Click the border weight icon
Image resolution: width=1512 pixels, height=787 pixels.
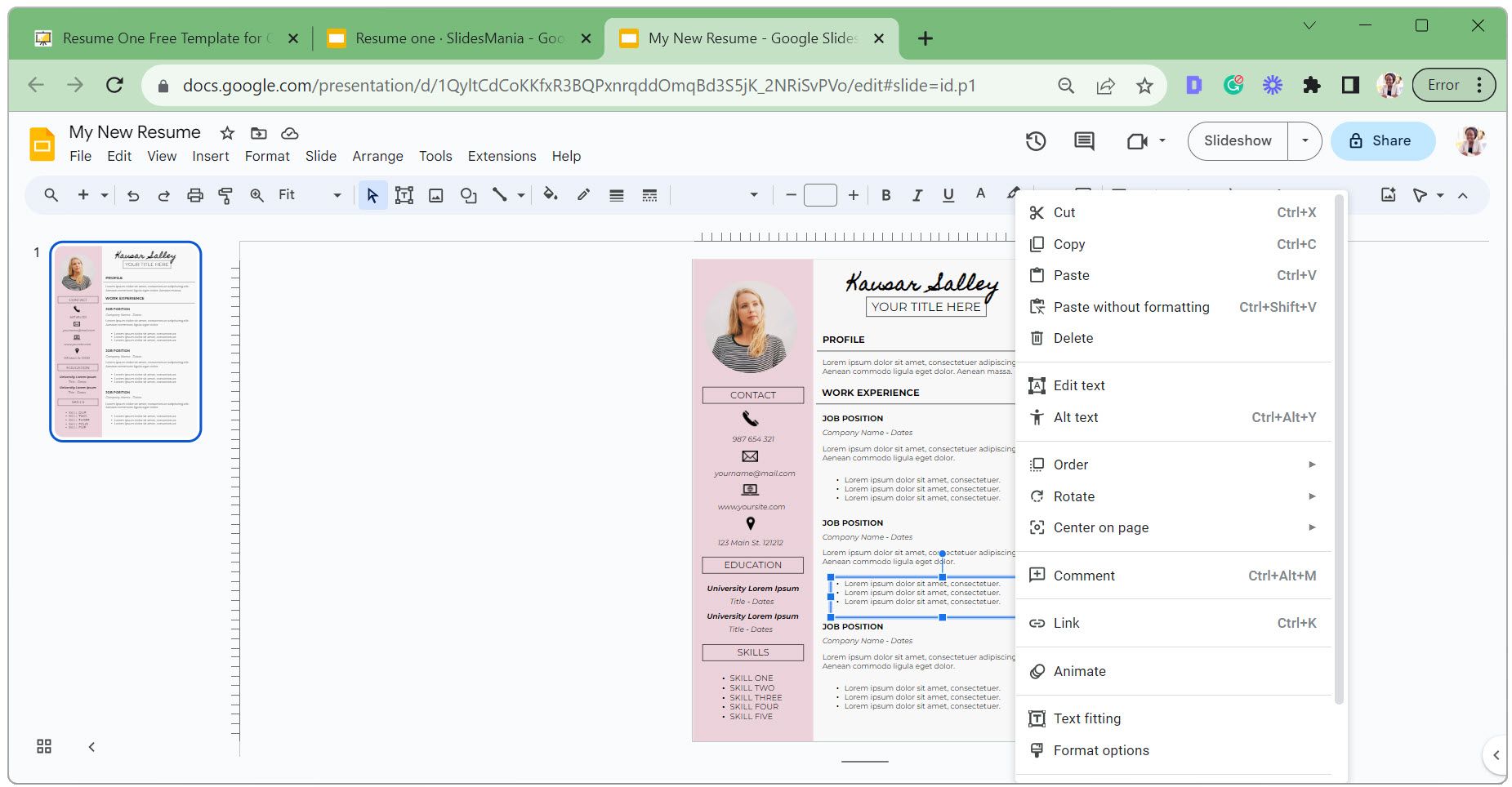tap(617, 195)
